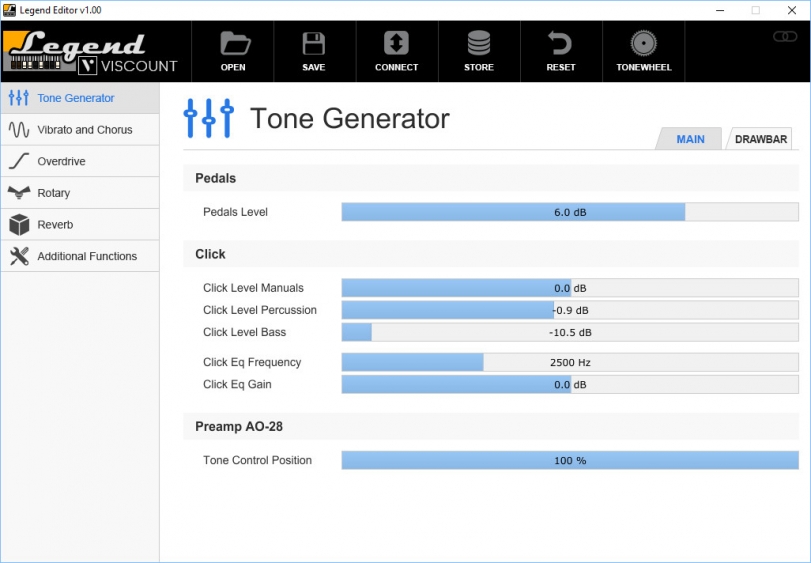Open the Vibrato and Chorus section

coord(80,129)
